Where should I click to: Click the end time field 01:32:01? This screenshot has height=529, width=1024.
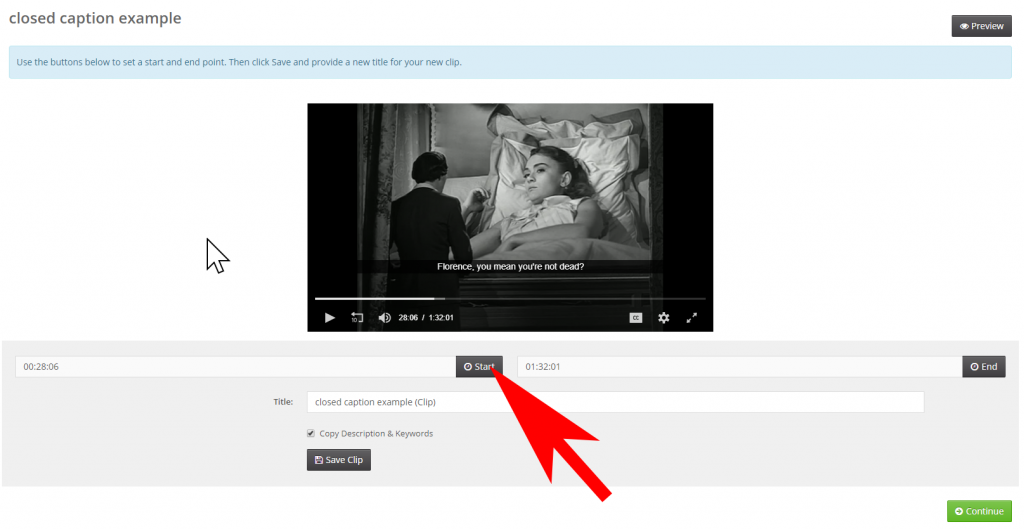[740, 366]
